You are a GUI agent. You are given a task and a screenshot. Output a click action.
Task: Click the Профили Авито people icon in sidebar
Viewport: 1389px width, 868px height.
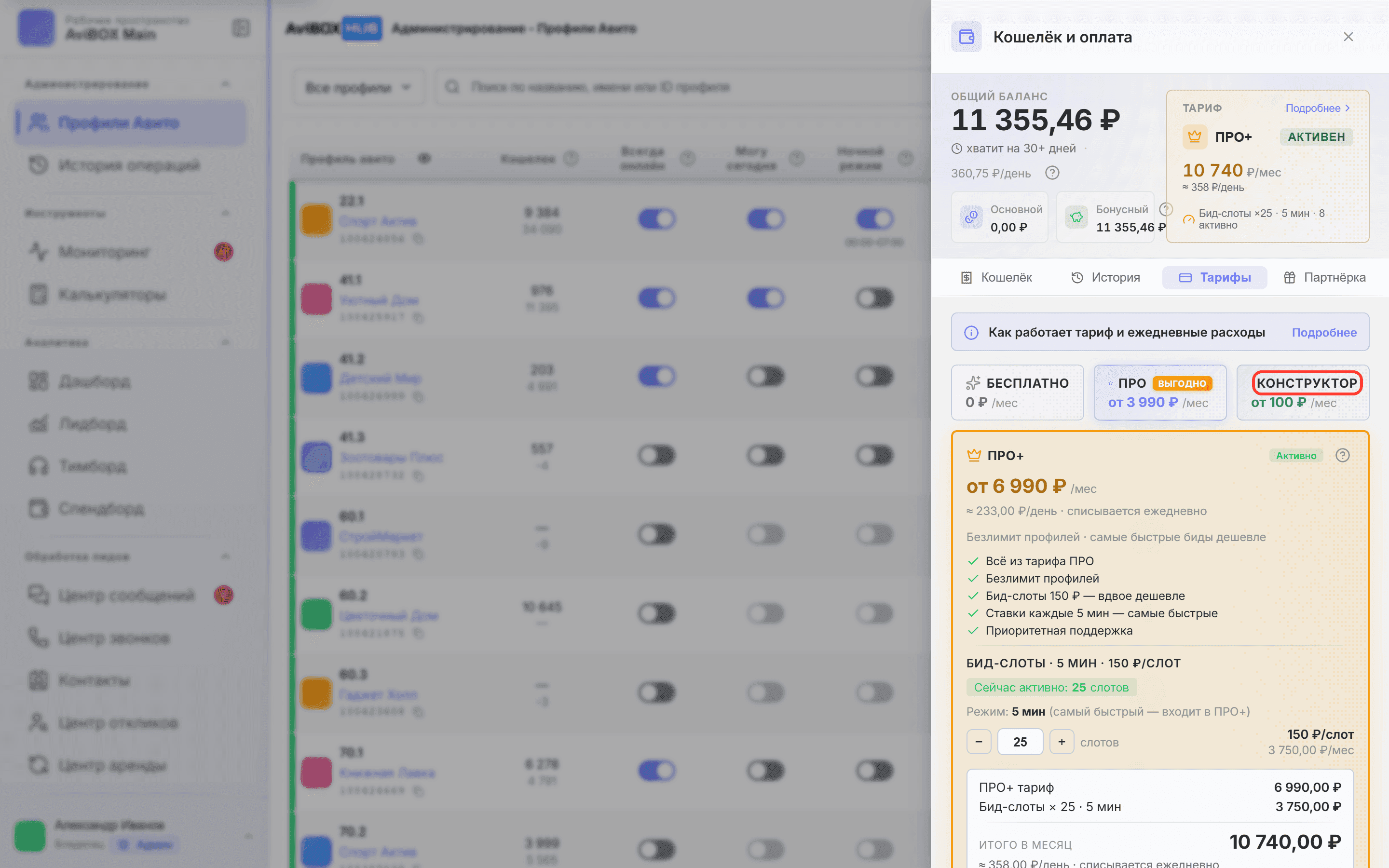pyautogui.click(x=39, y=122)
